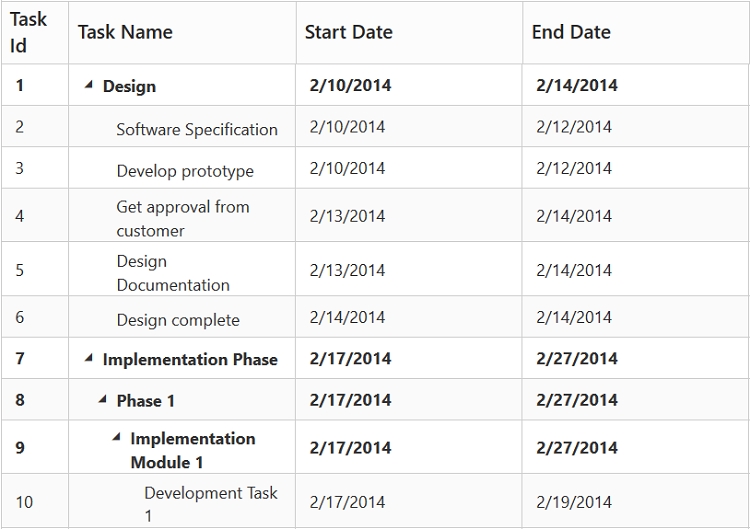
Task: Collapse the Phase 1 group
Action: click(x=103, y=400)
